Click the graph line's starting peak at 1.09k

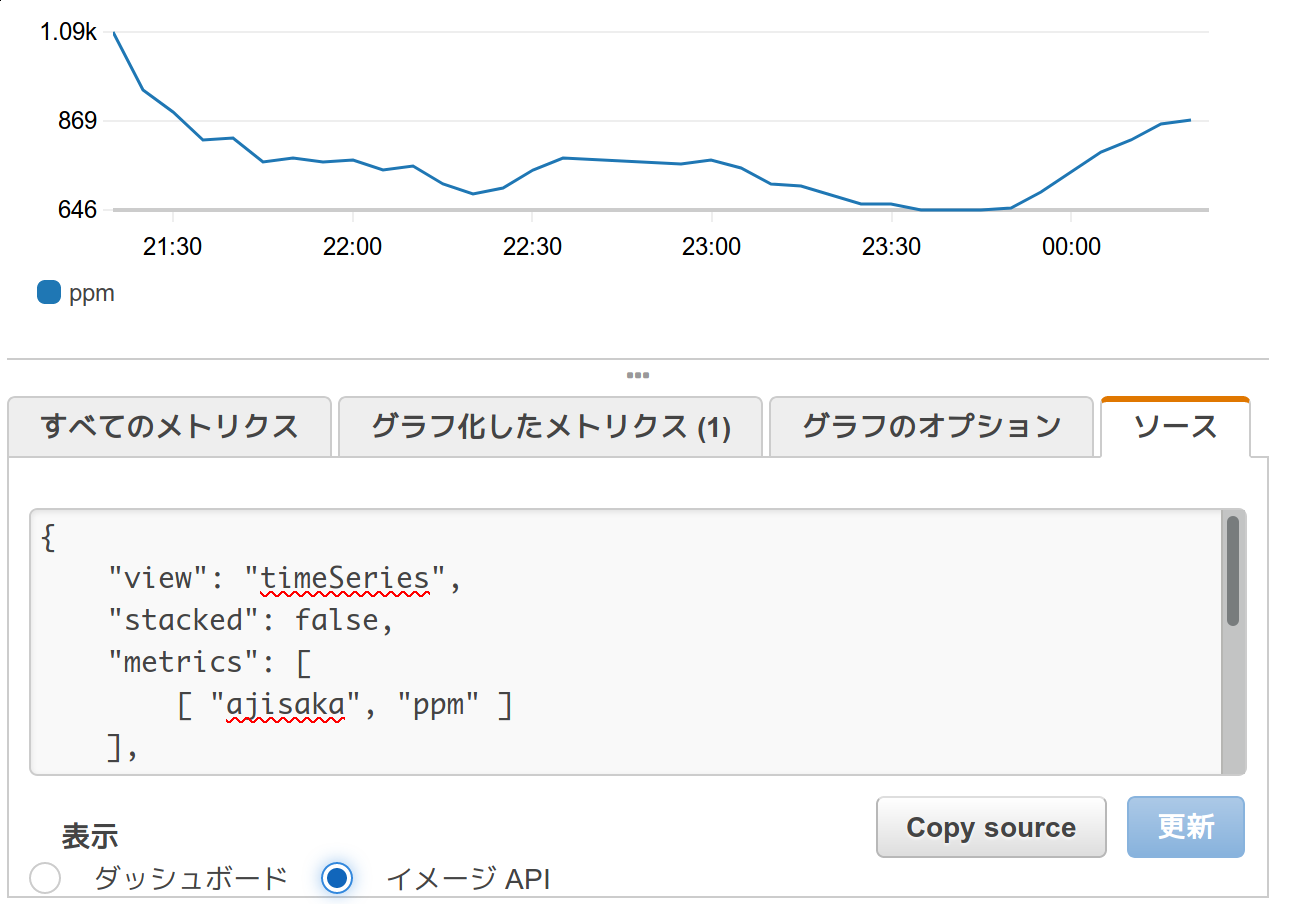pyautogui.click(x=114, y=33)
